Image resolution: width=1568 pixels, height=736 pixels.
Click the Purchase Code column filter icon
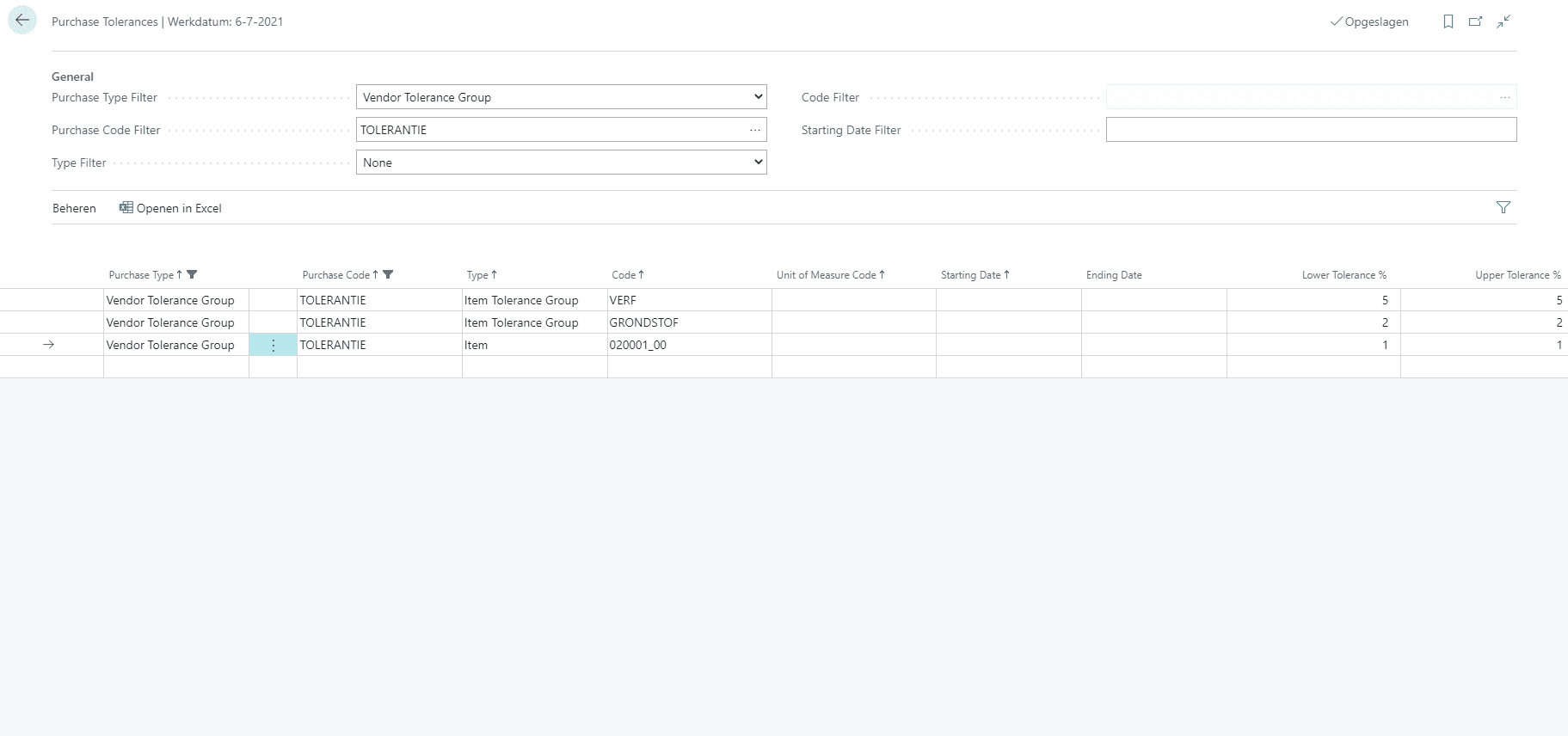click(x=388, y=275)
